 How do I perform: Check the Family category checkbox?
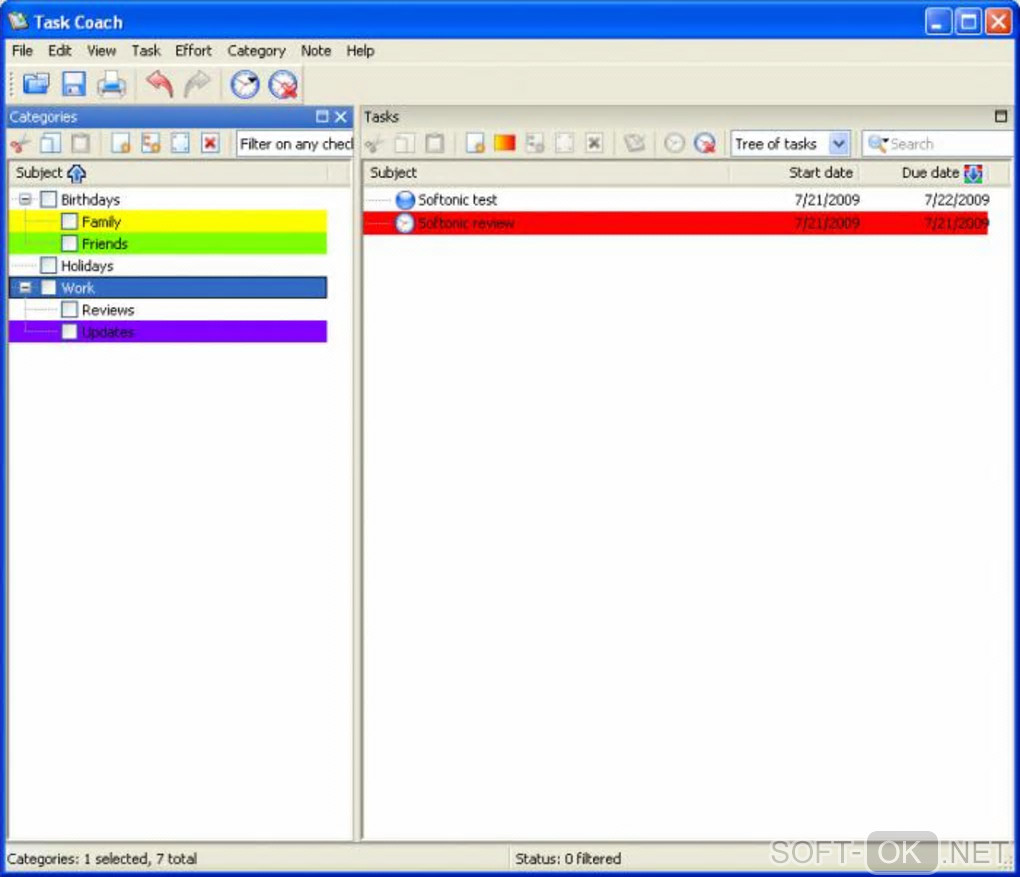(x=70, y=221)
